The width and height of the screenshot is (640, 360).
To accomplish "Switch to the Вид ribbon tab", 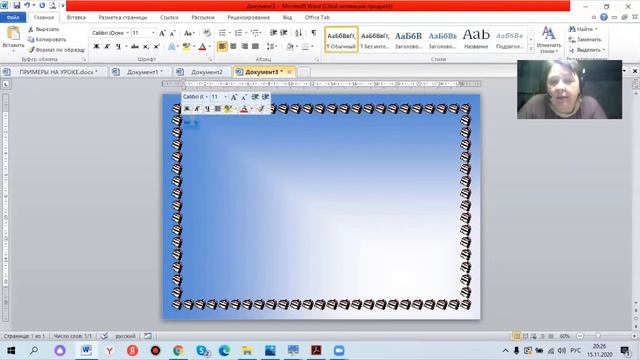I will coord(287,18).
